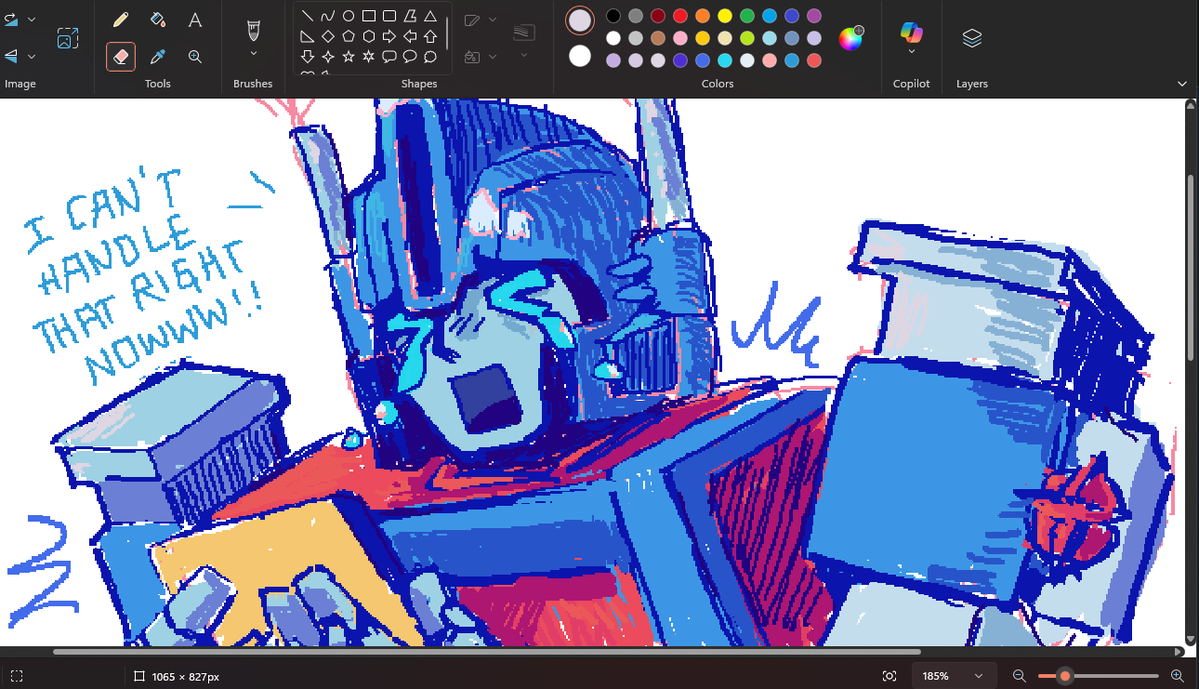Select the Down arrow shape
The height and width of the screenshot is (689, 1199).
click(x=307, y=57)
